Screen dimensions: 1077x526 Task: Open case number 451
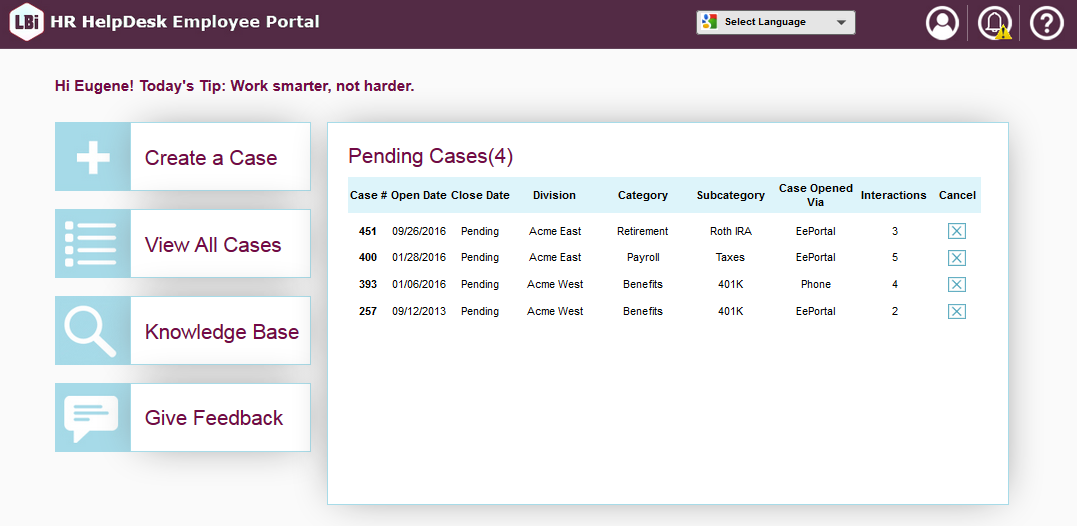click(x=367, y=231)
